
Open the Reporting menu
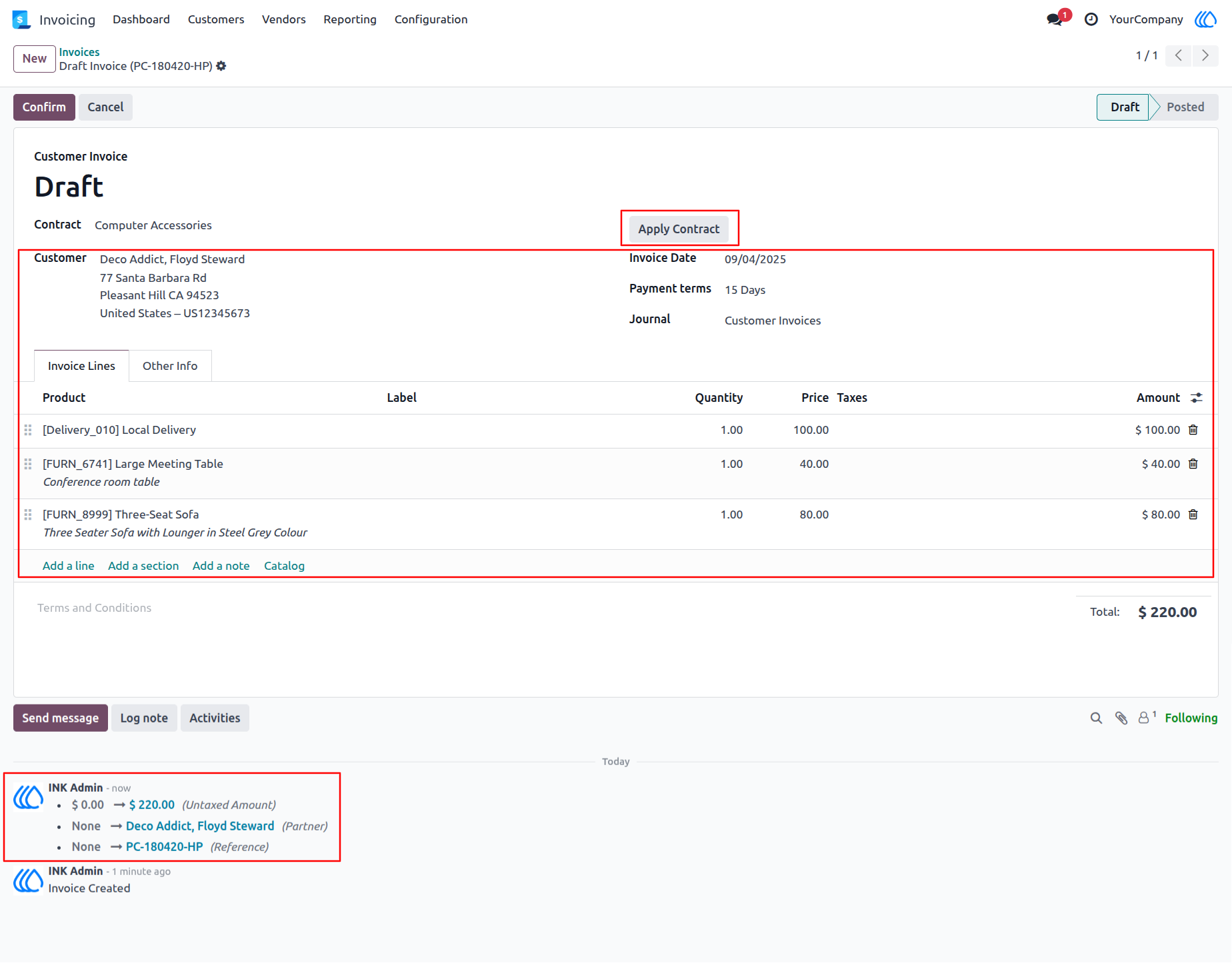click(x=350, y=19)
